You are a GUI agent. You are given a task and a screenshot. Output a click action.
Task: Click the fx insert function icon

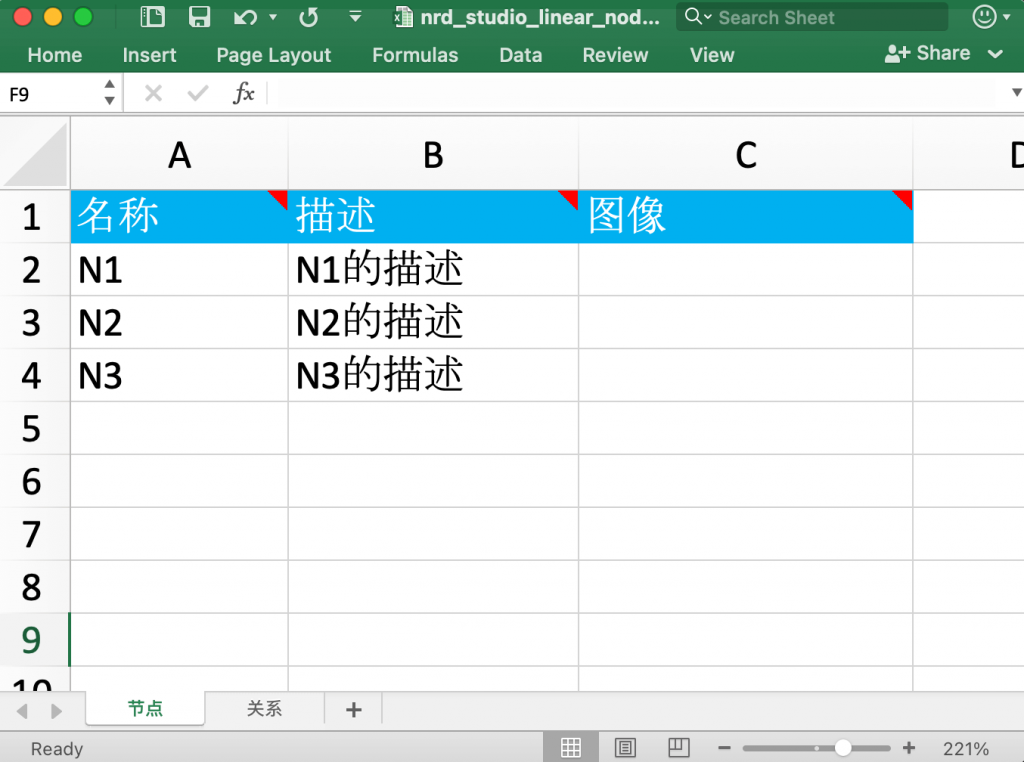tap(243, 94)
